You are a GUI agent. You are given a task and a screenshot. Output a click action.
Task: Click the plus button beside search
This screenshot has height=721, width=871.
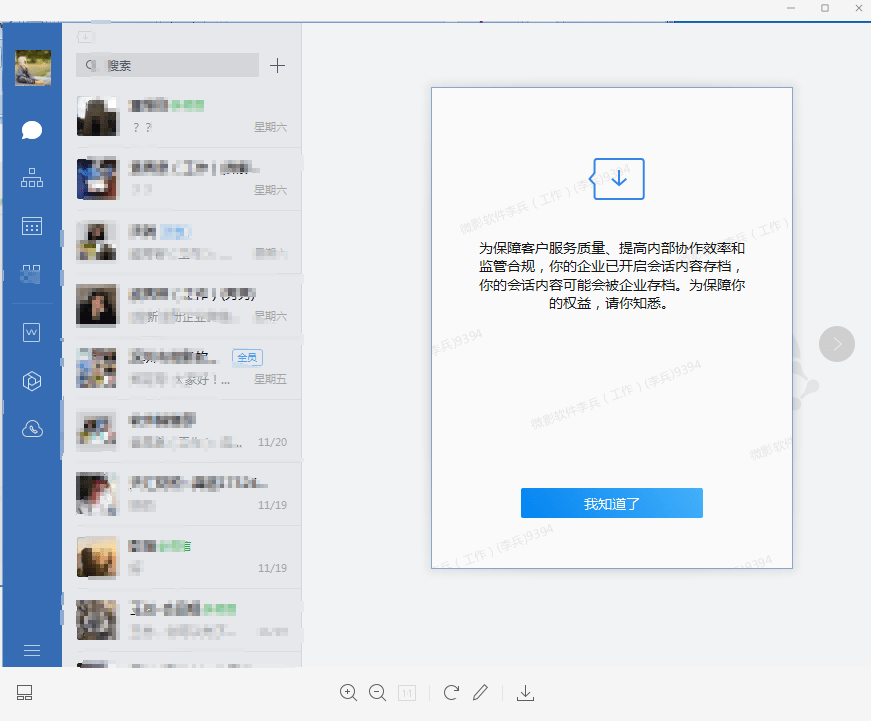coord(277,66)
